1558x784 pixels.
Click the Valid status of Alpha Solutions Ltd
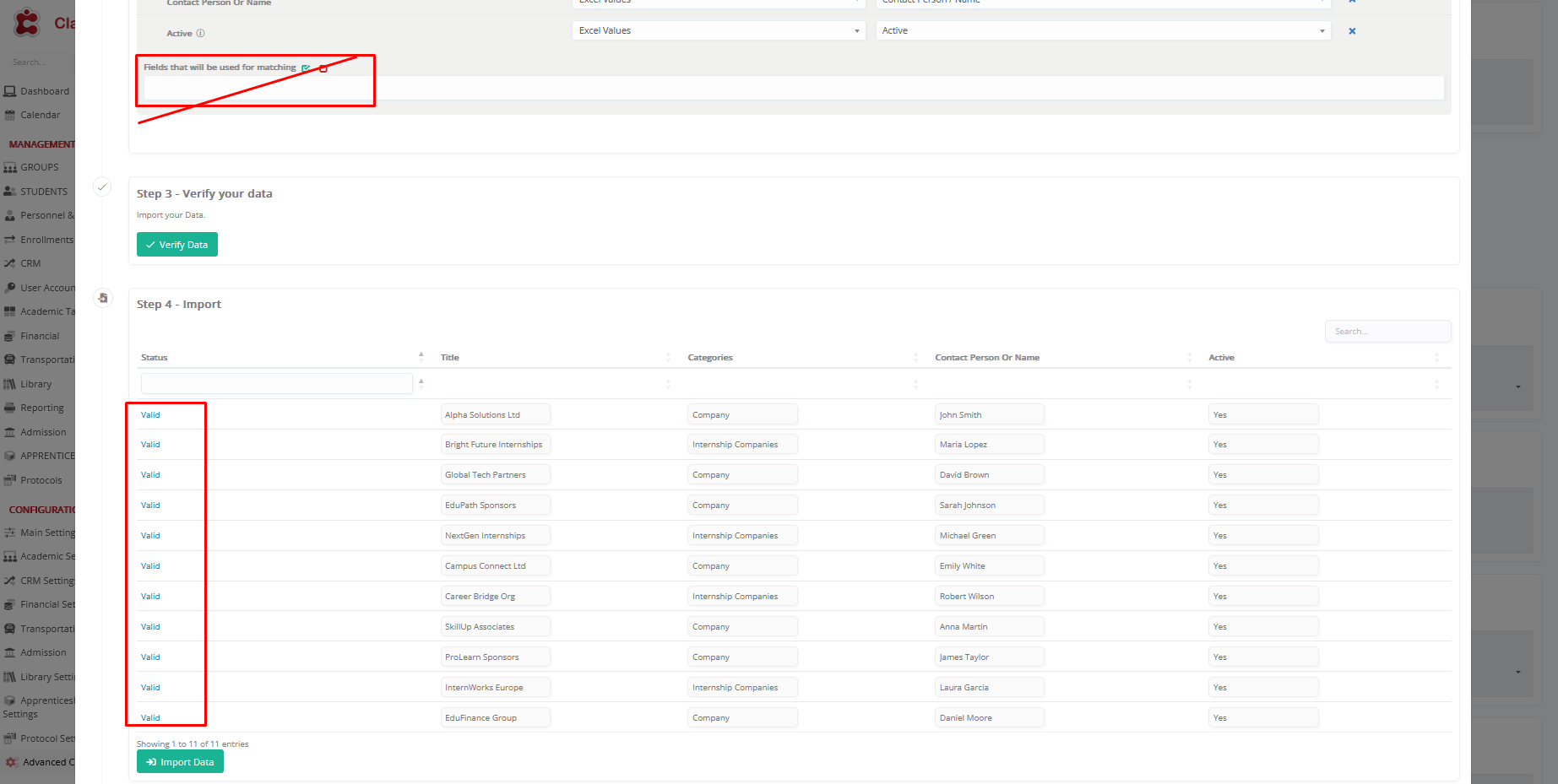click(x=150, y=415)
